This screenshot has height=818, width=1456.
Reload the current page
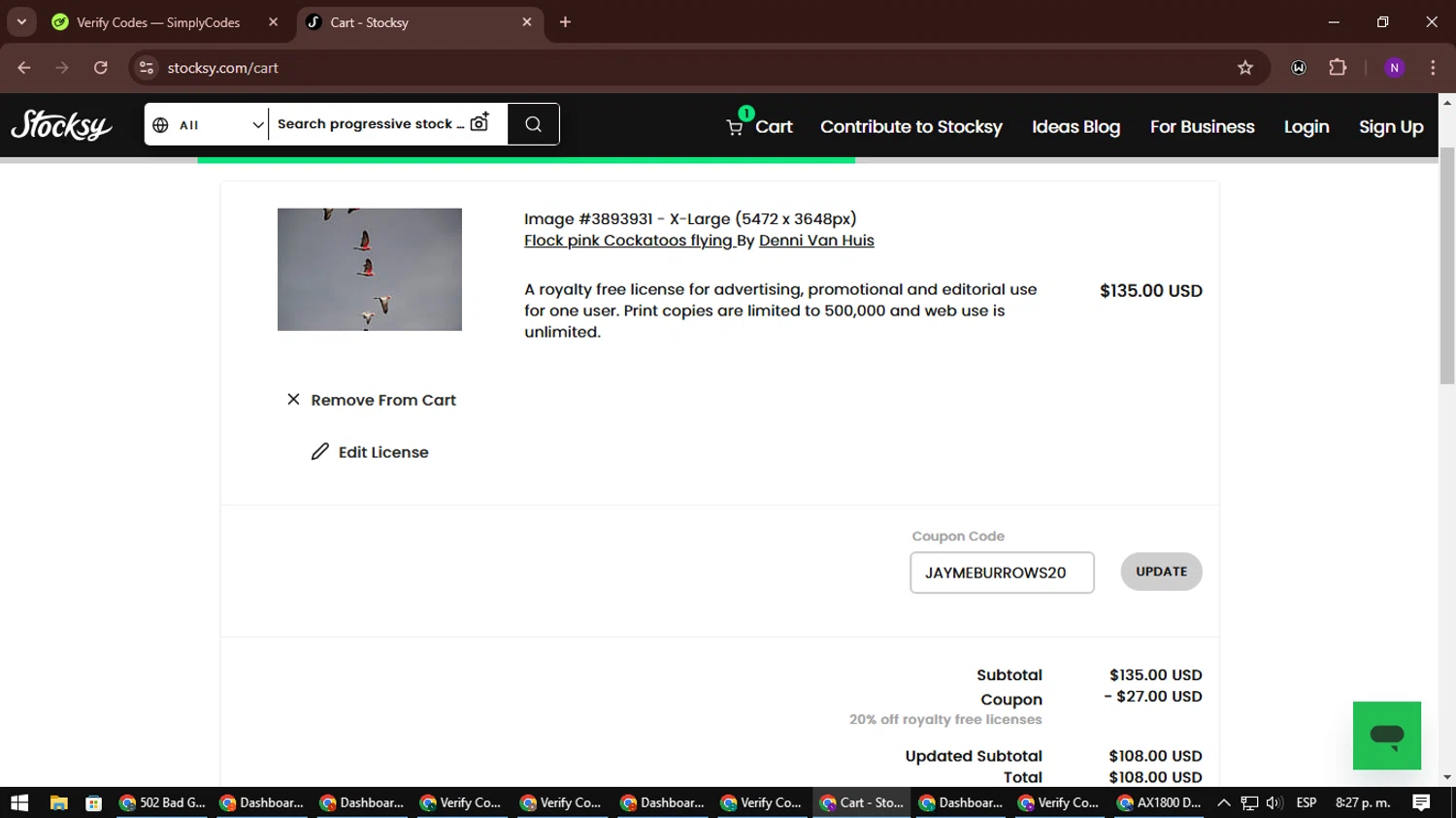[101, 68]
